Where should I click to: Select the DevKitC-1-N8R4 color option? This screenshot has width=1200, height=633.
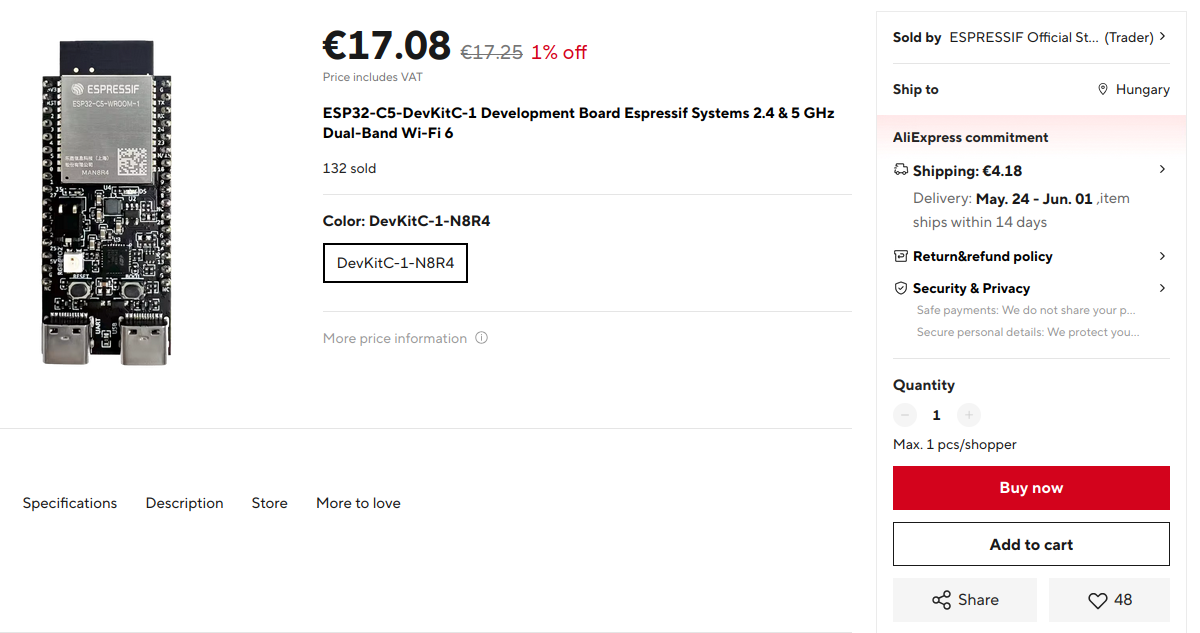pyautogui.click(x=395, y=263)
